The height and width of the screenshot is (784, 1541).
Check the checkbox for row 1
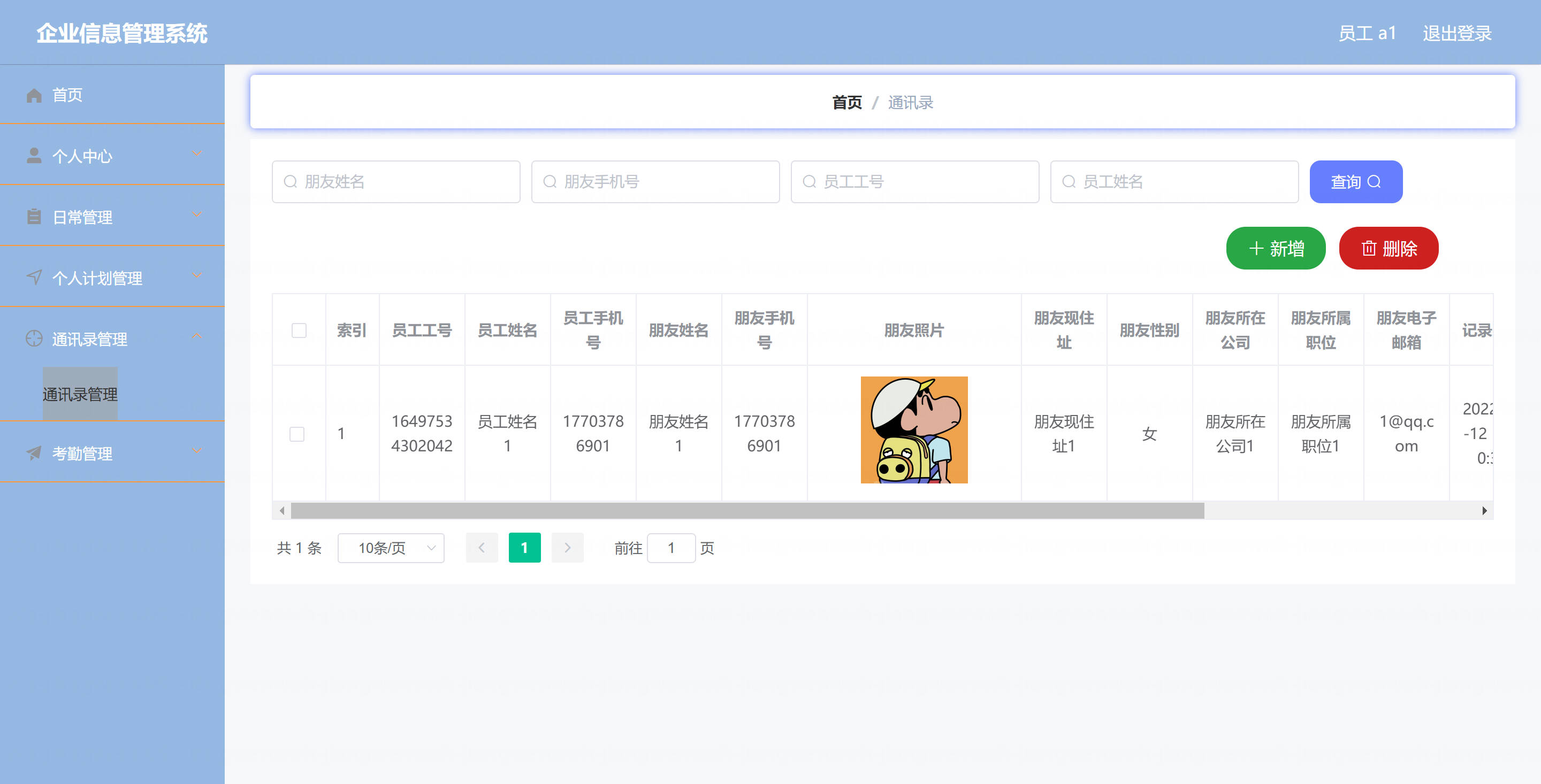click(297, 434)
